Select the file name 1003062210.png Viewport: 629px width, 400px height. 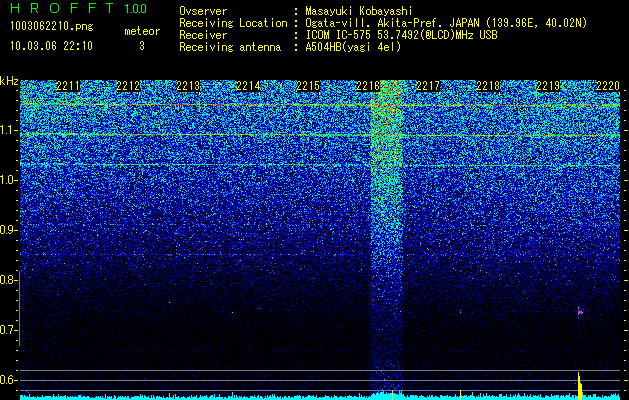click(52, 27)
